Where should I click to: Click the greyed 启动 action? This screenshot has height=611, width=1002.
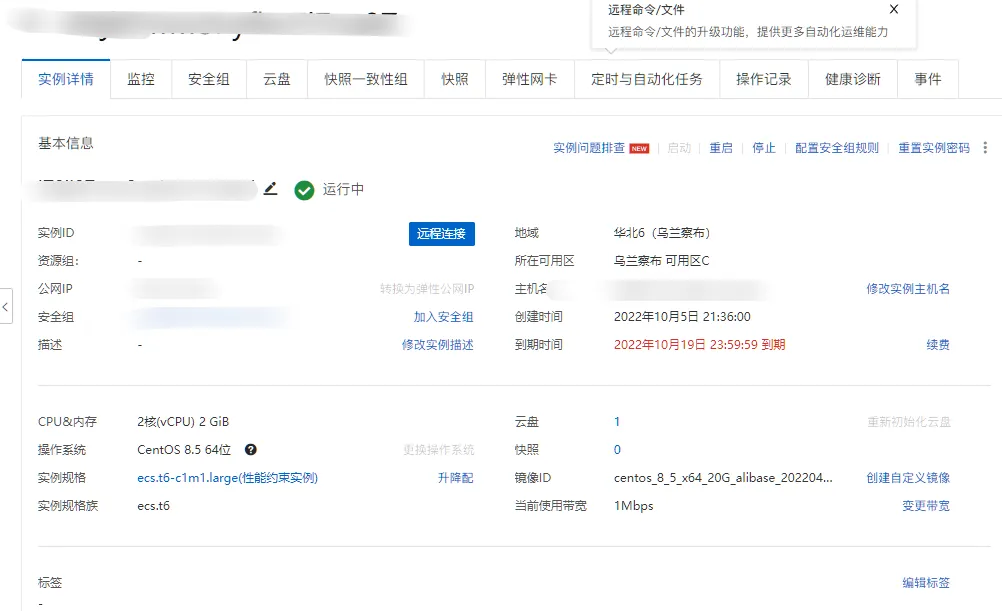679,148
